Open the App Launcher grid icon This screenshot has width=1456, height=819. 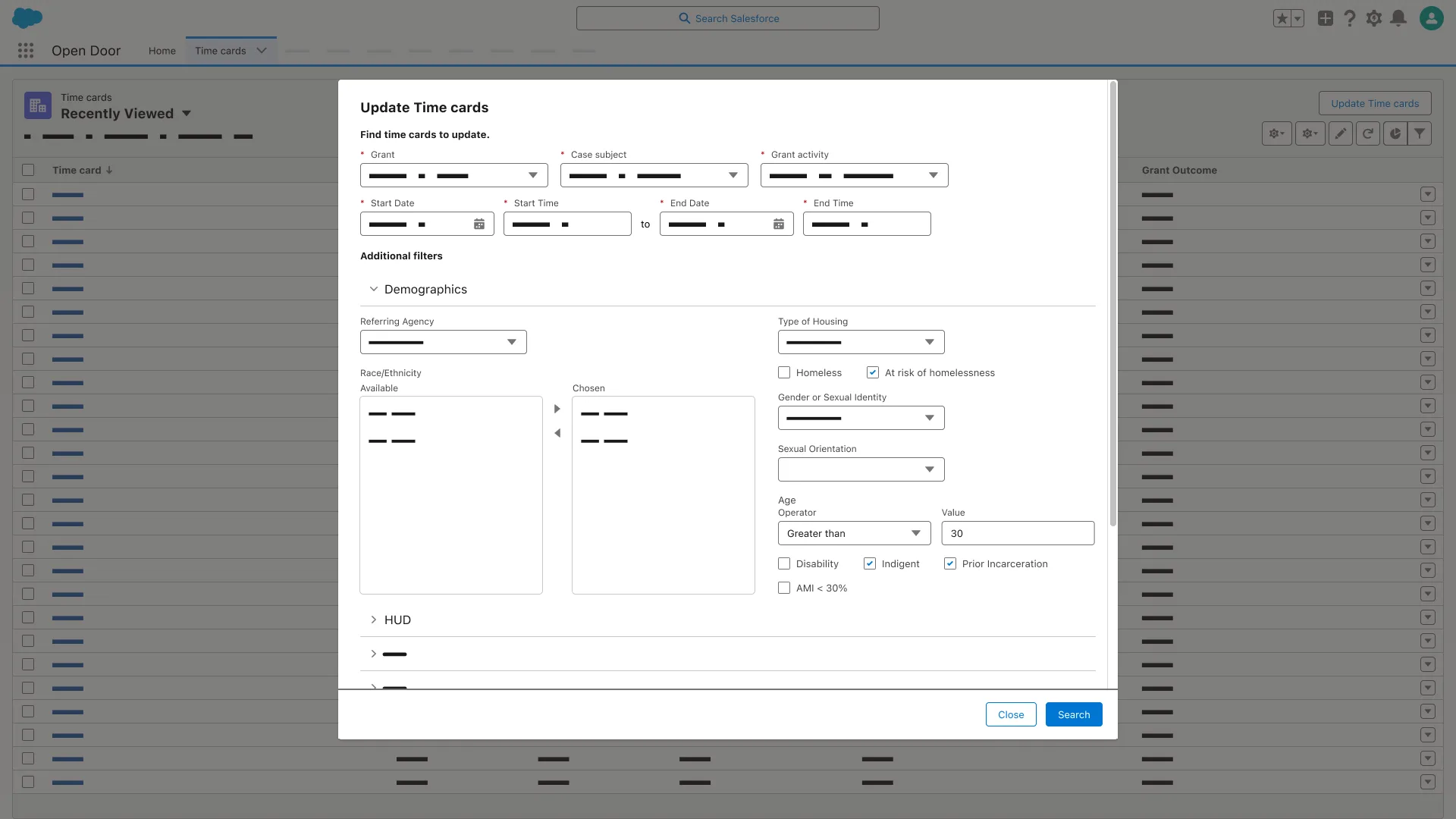[x=26, y=50]
